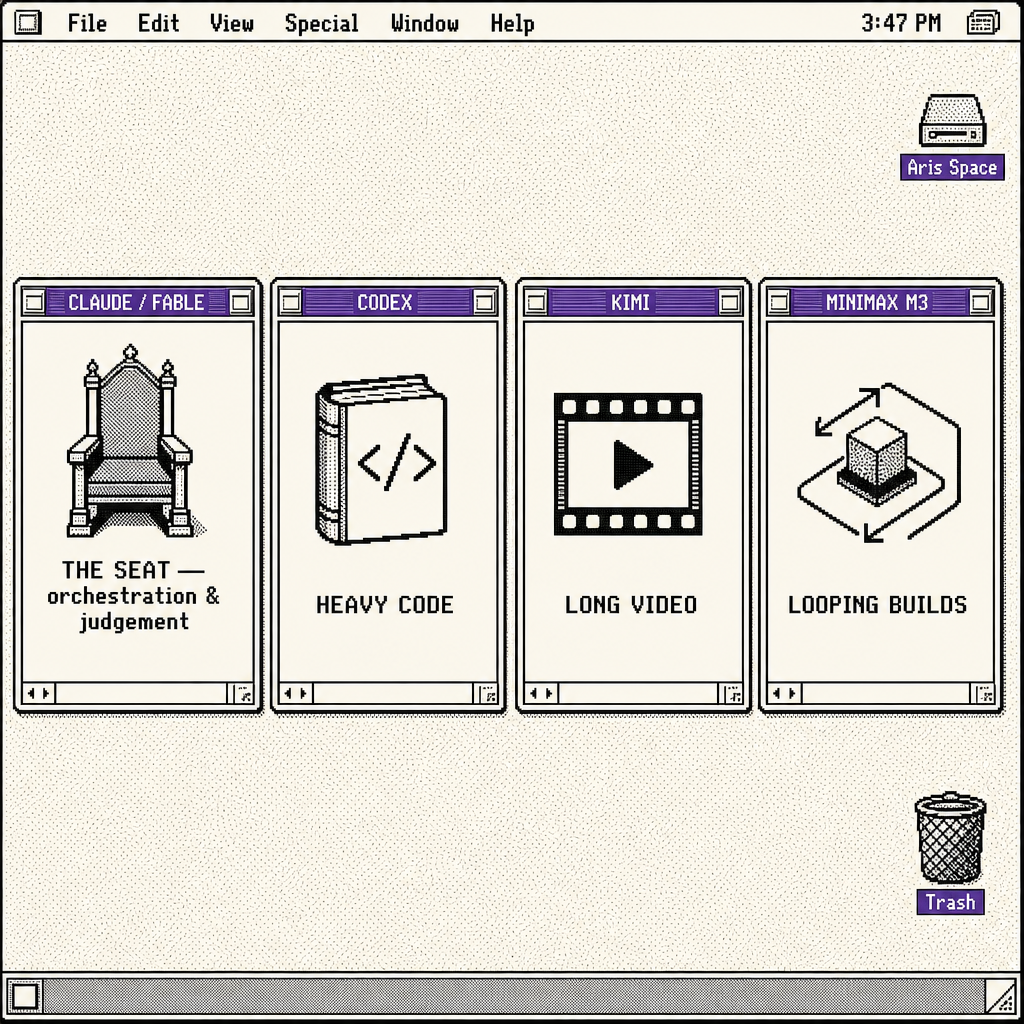
Task: Click the system menu icon left of File
Action: click(x=28, y=23)
